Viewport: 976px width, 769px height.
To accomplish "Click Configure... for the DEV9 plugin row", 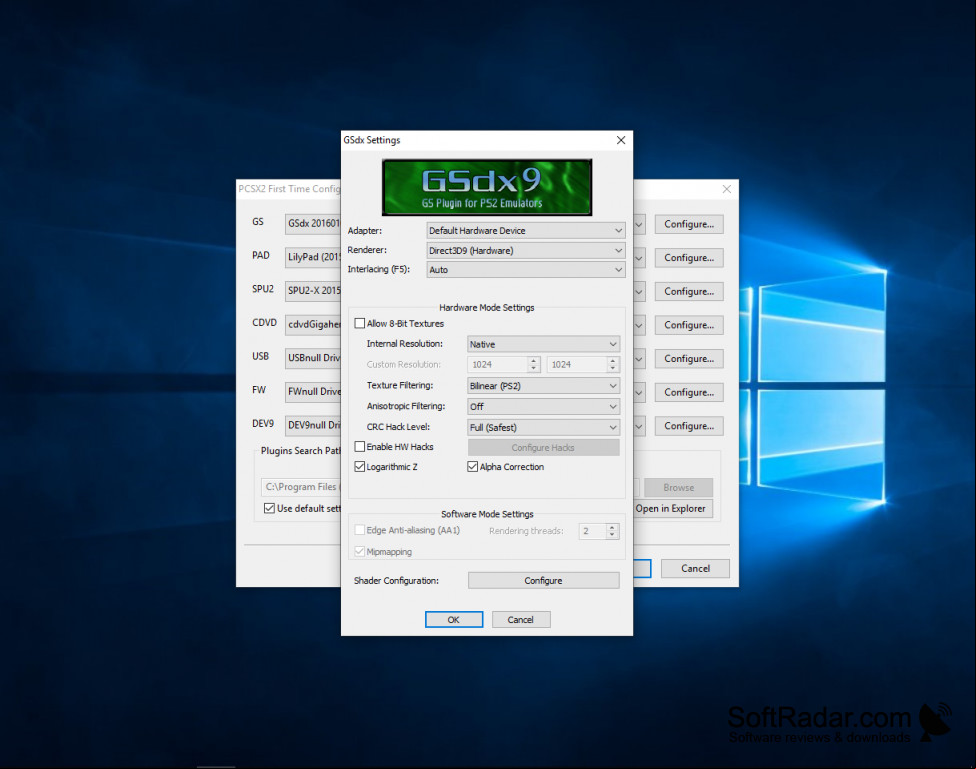I will [689, 426].
